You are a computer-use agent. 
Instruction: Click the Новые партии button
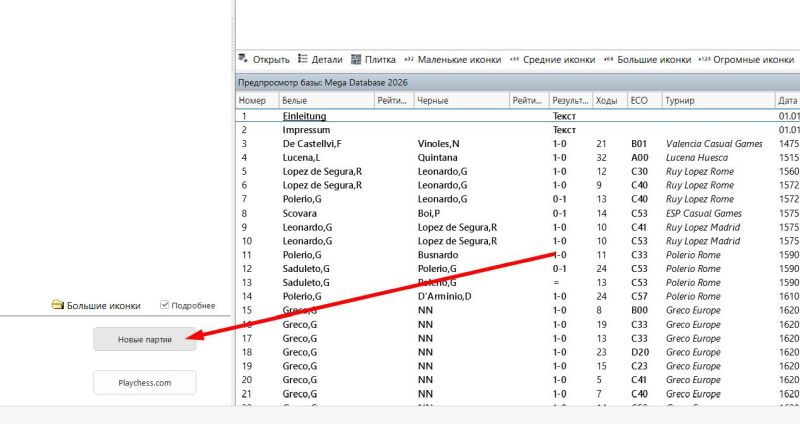tap(144, 339)
